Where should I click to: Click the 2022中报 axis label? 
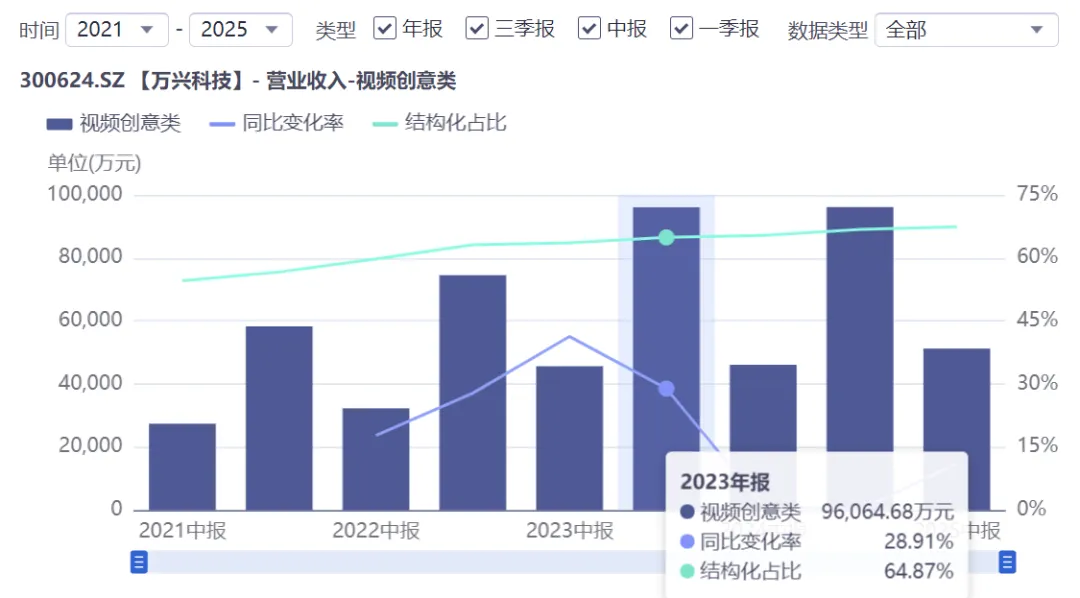coord(376,530)
